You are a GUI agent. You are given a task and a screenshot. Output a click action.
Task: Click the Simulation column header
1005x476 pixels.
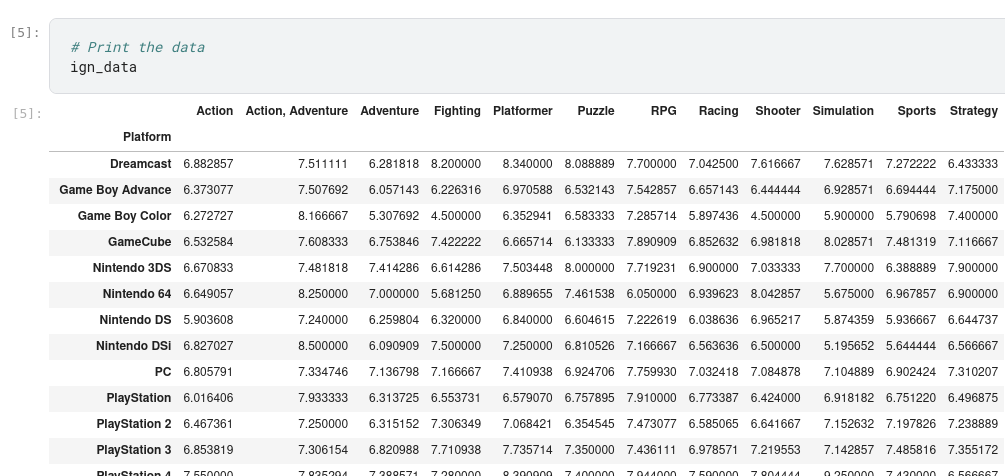click(x=842, y=111)
